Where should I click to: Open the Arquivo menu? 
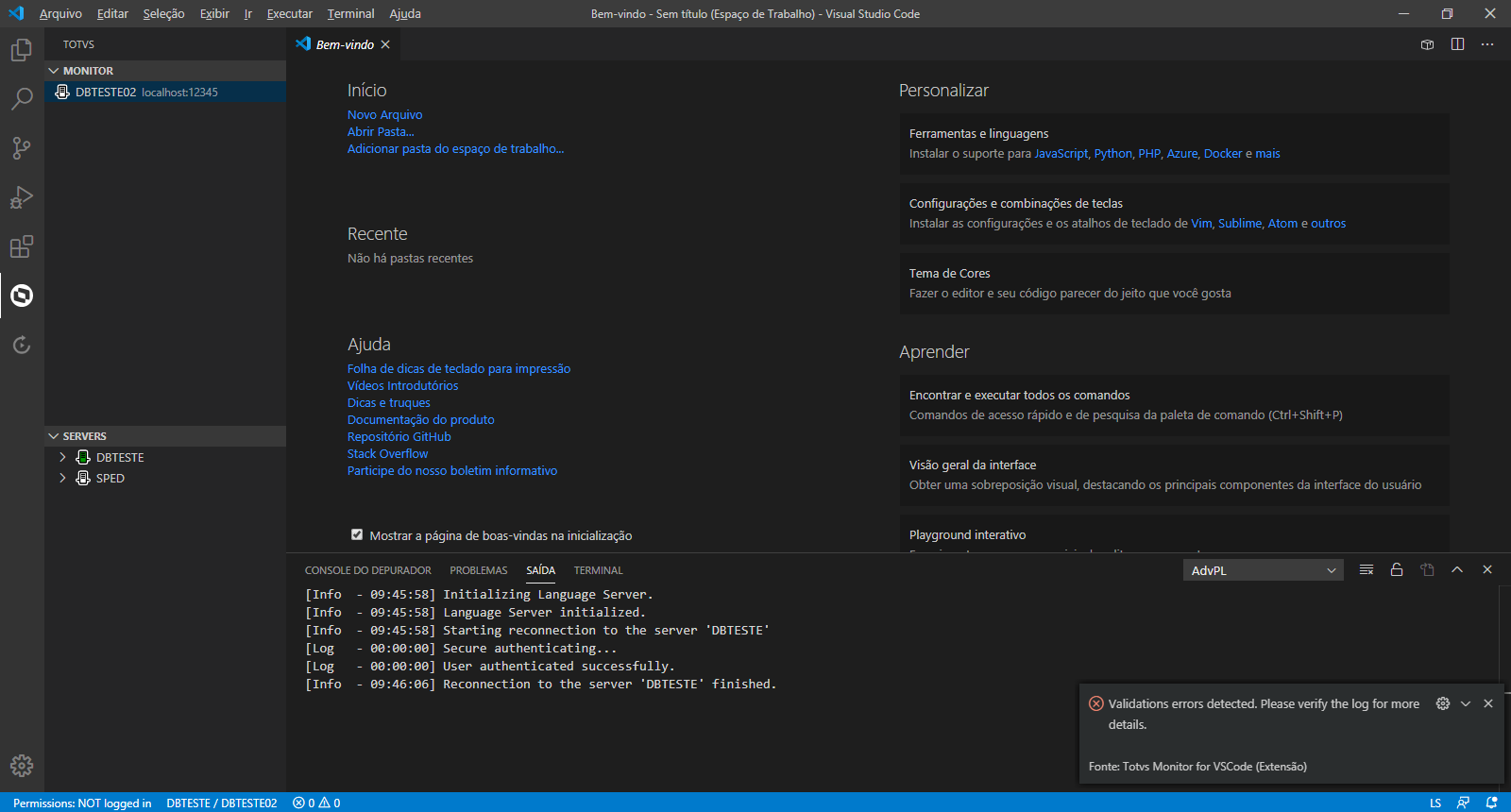(x=60, y=14)
